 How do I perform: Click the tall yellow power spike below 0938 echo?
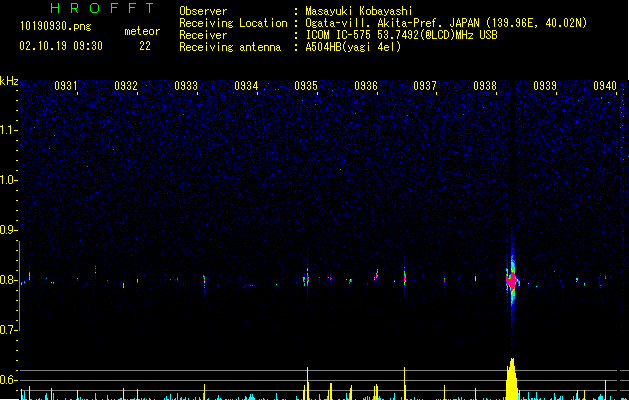pos(511,379)
